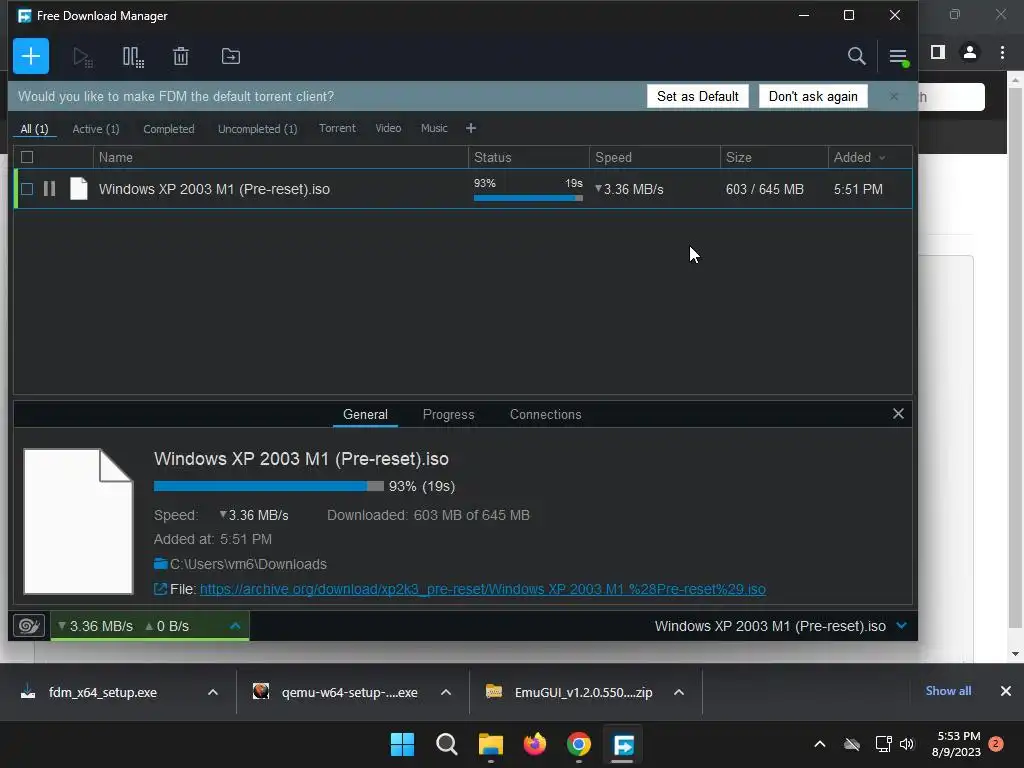Click Don't ask again button
The image size is (1024, 768).
coord(813,96)
